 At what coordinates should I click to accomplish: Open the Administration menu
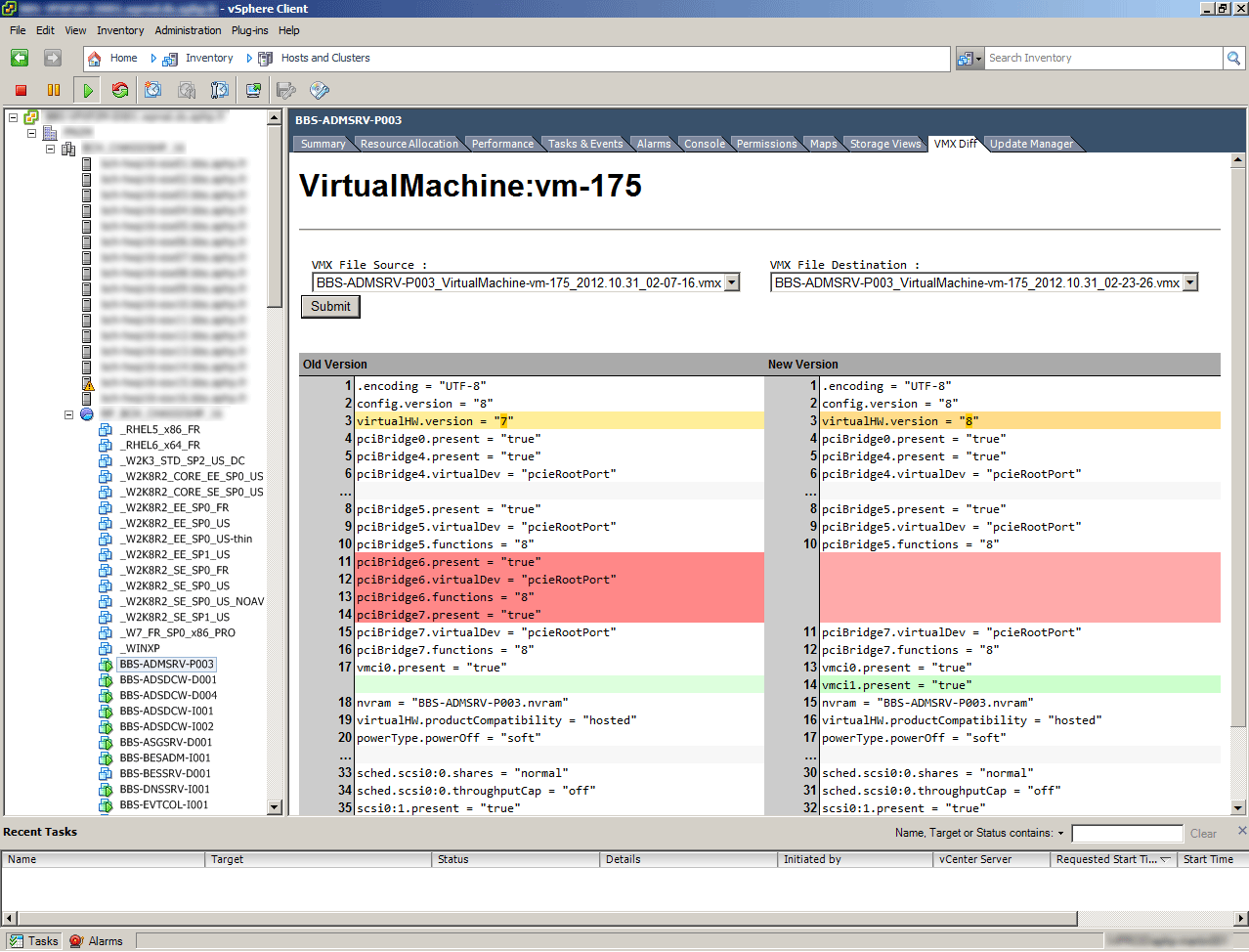click(x=188, y=30)
